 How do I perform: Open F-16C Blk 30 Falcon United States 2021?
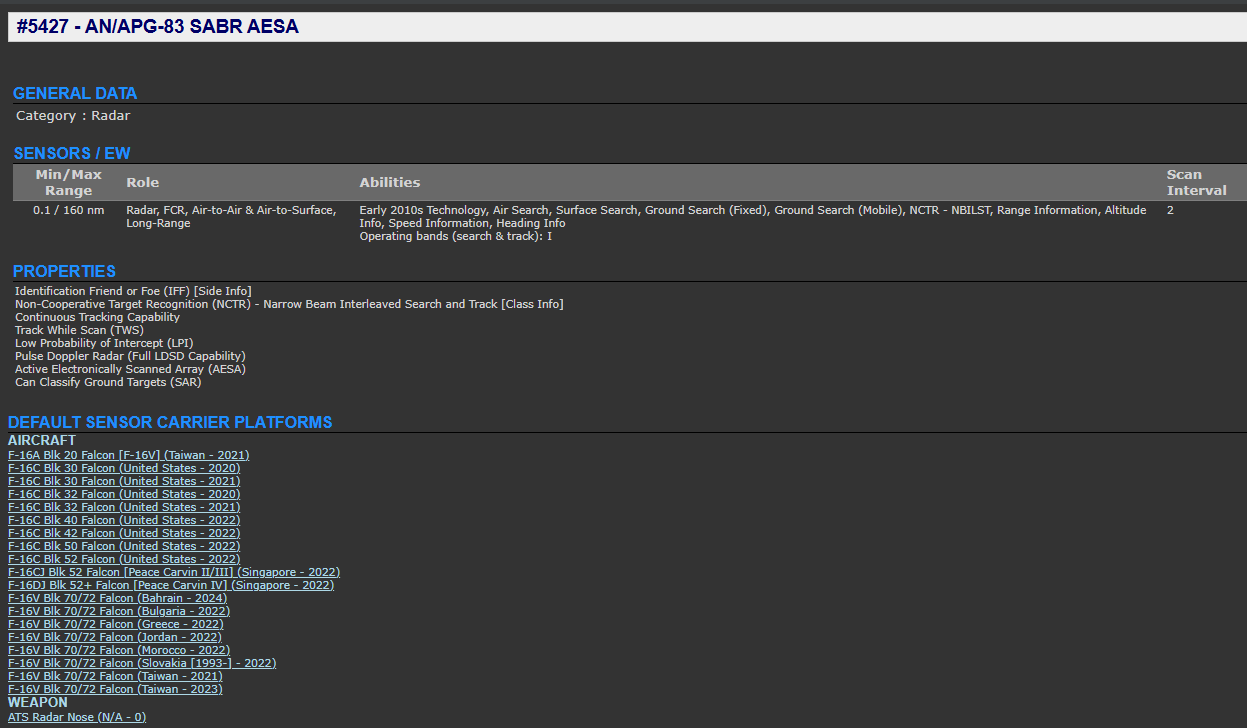(124, 481)
